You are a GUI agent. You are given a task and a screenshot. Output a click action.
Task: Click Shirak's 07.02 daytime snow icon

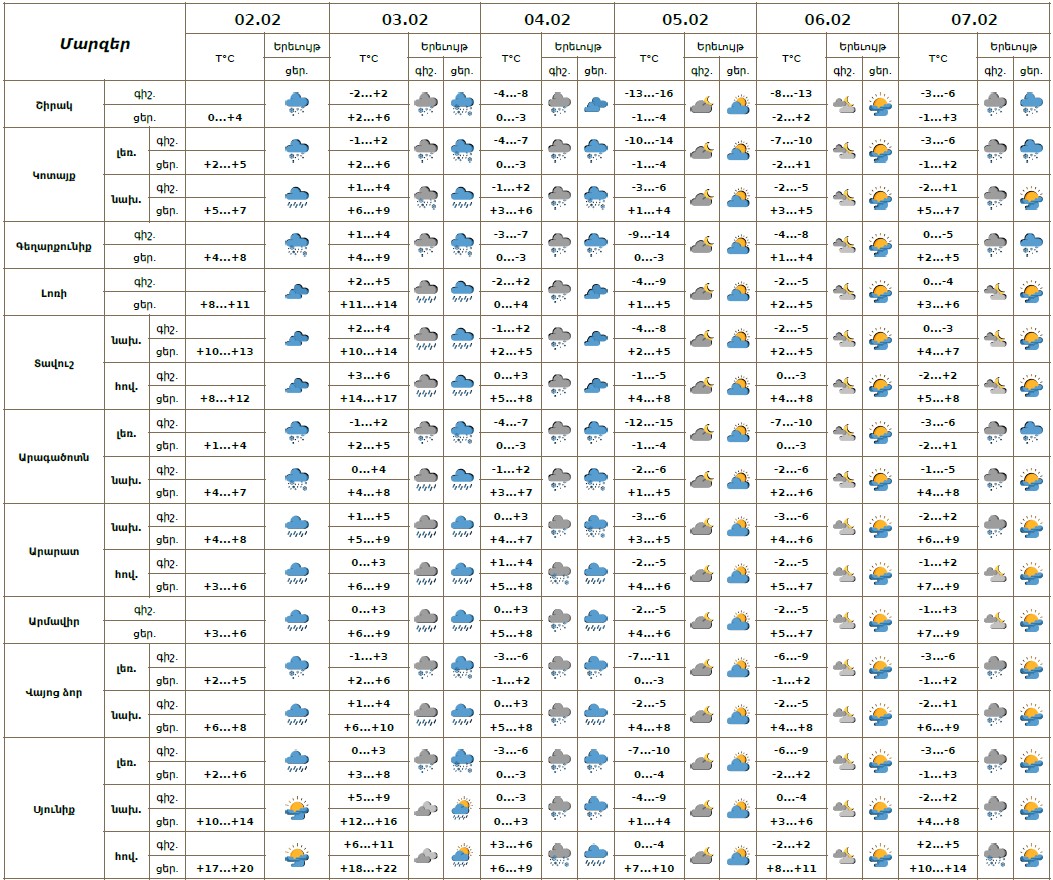point(1030,103)
